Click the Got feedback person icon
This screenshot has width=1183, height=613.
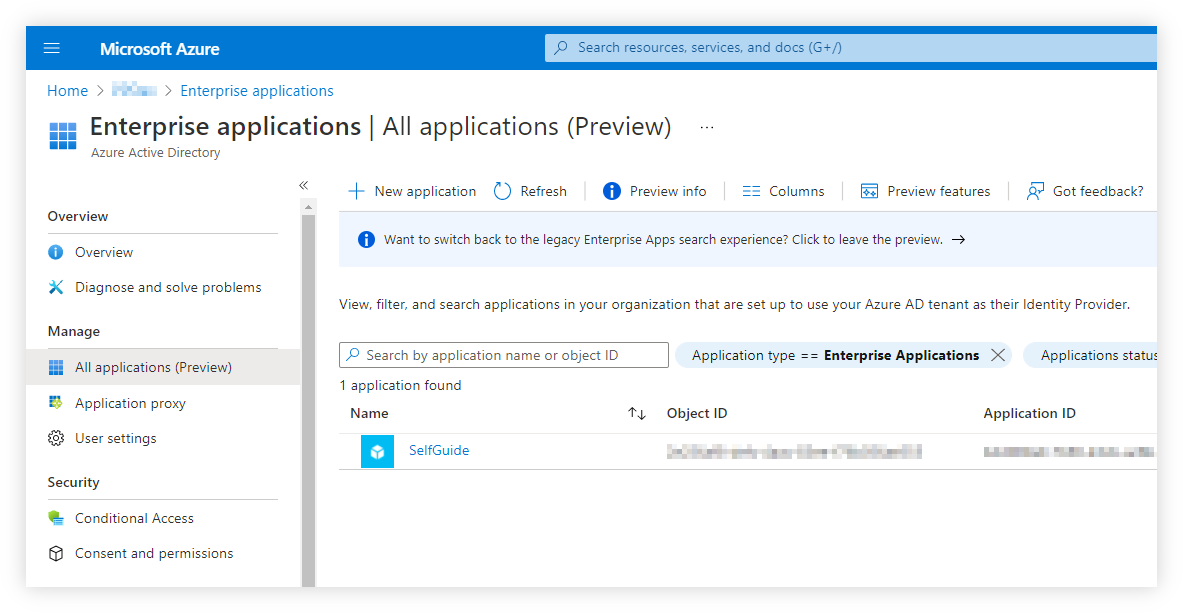(x=1035, y=191)
